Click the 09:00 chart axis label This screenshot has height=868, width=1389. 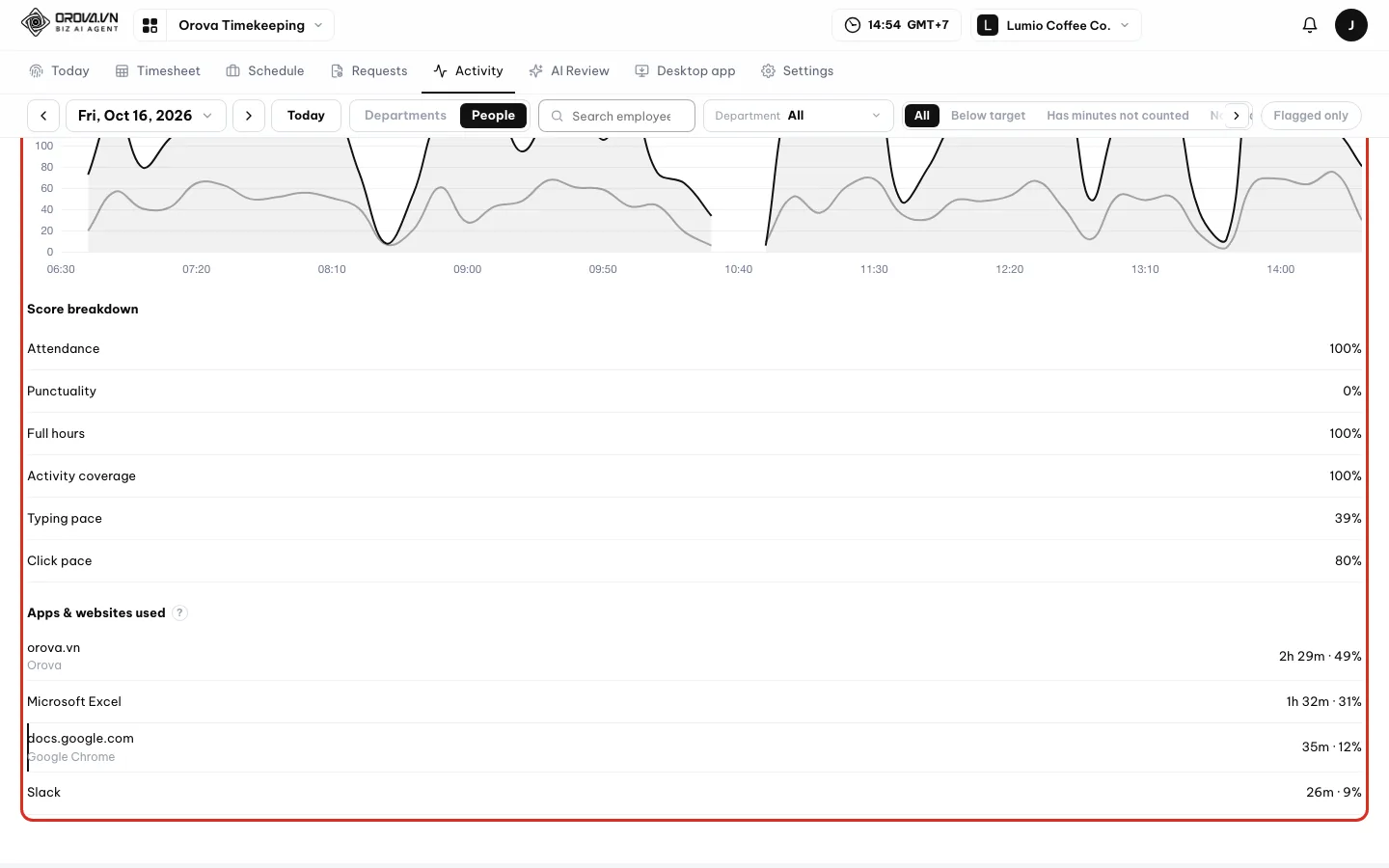coord(468,270)
